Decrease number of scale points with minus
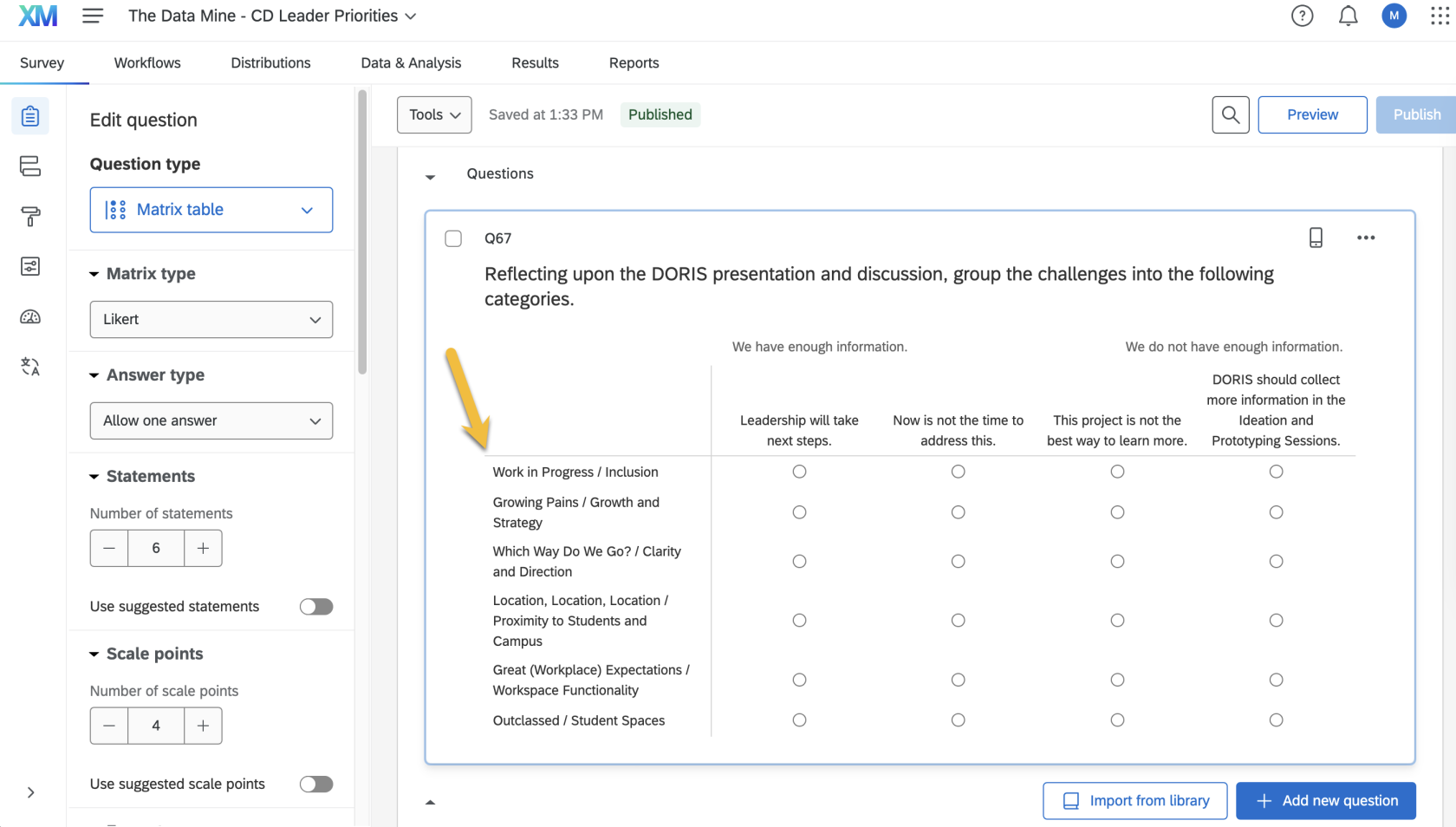1456x827 pixels. [109, 726]
